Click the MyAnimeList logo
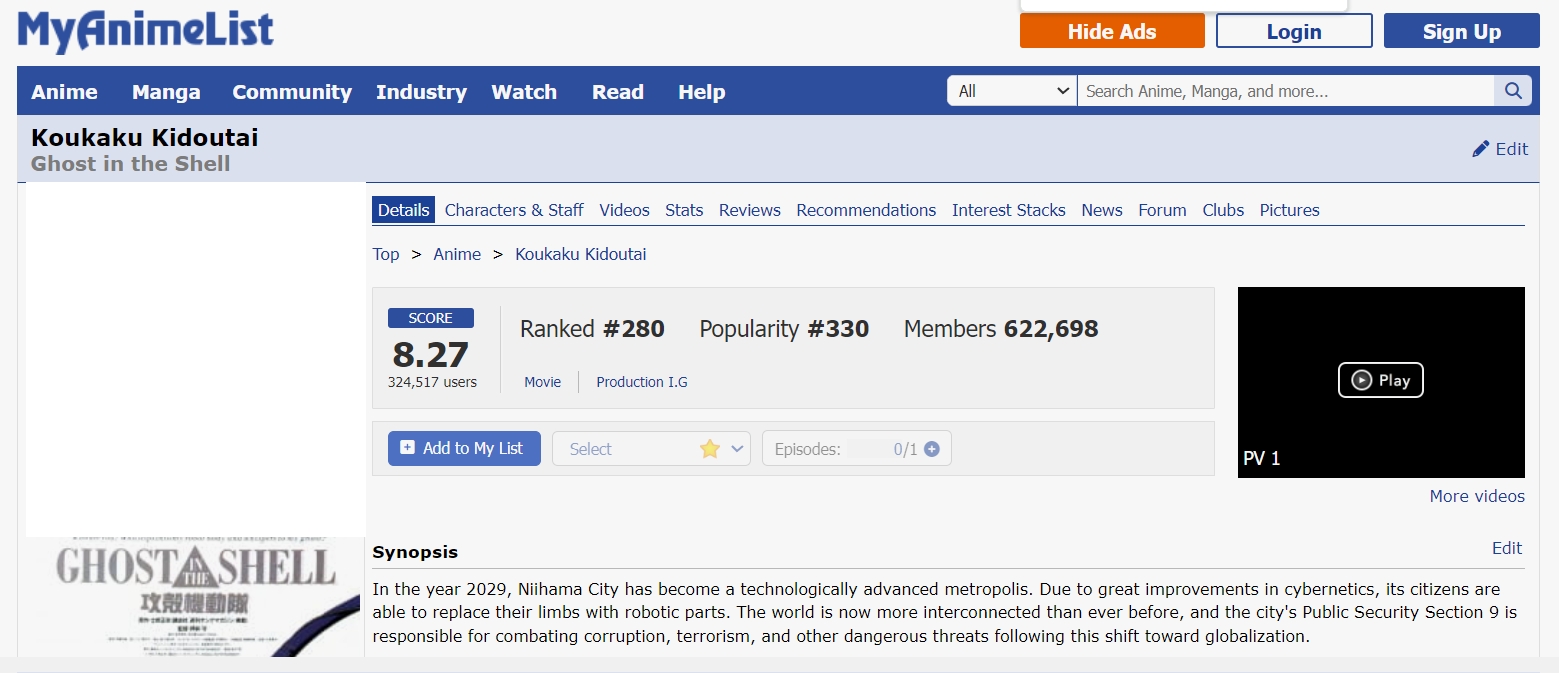 [146, 31]
